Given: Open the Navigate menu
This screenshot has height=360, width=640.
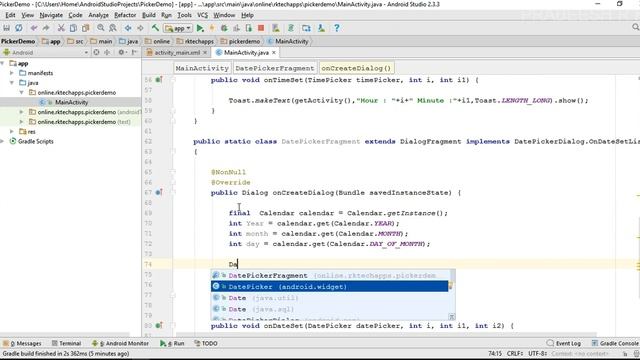Looking at the screenshot, I should [51, 15].
